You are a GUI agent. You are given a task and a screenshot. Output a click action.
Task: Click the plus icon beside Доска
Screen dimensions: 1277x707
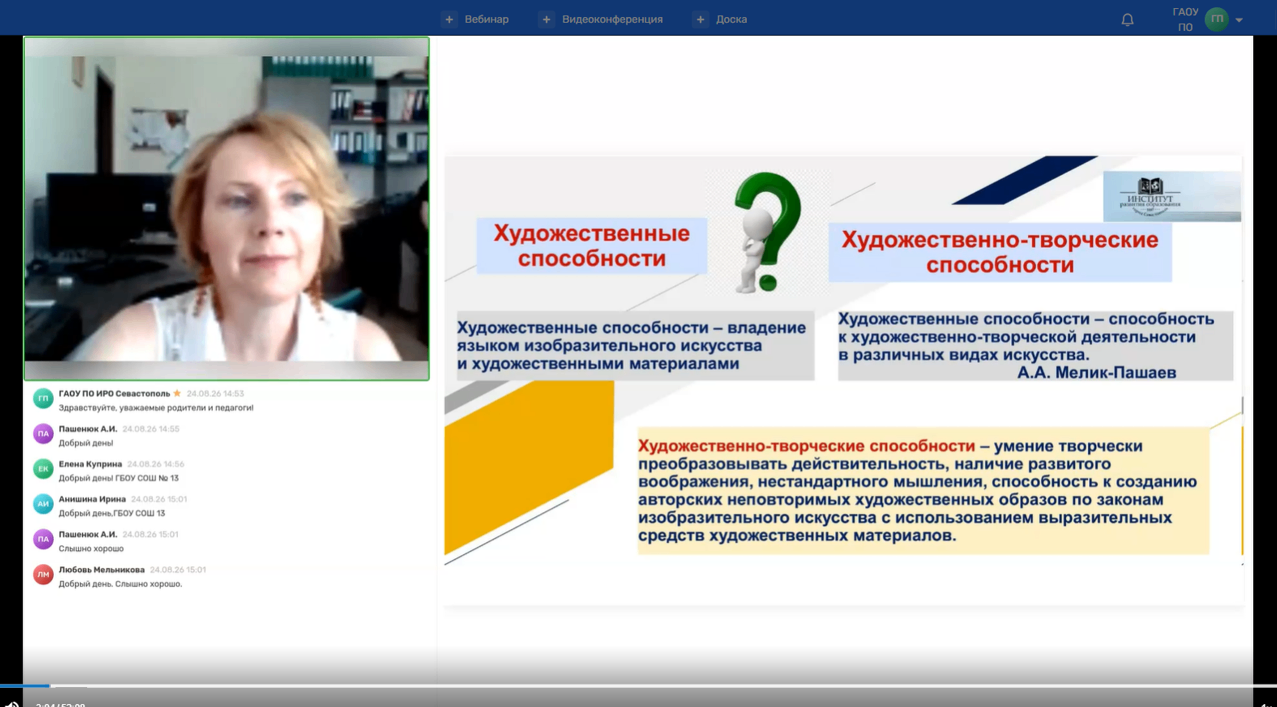point(700,19)
